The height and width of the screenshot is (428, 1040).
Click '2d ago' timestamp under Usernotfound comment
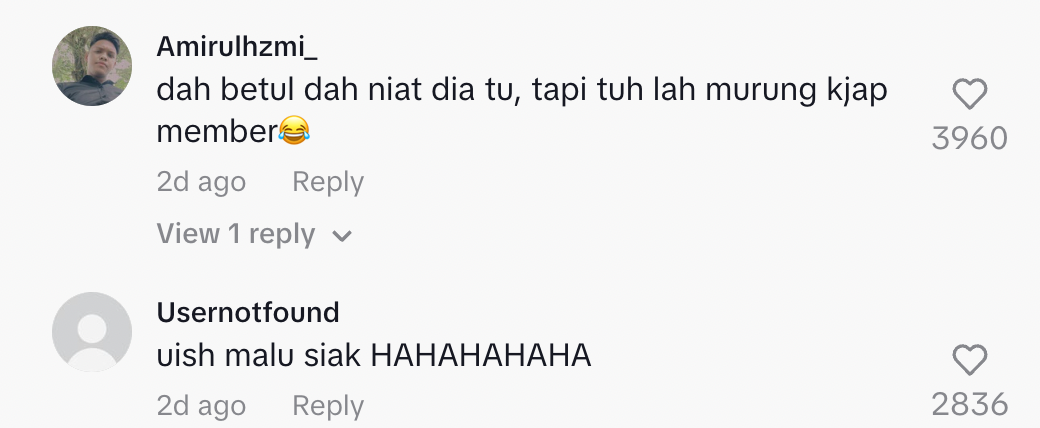[x=201, y=406]
